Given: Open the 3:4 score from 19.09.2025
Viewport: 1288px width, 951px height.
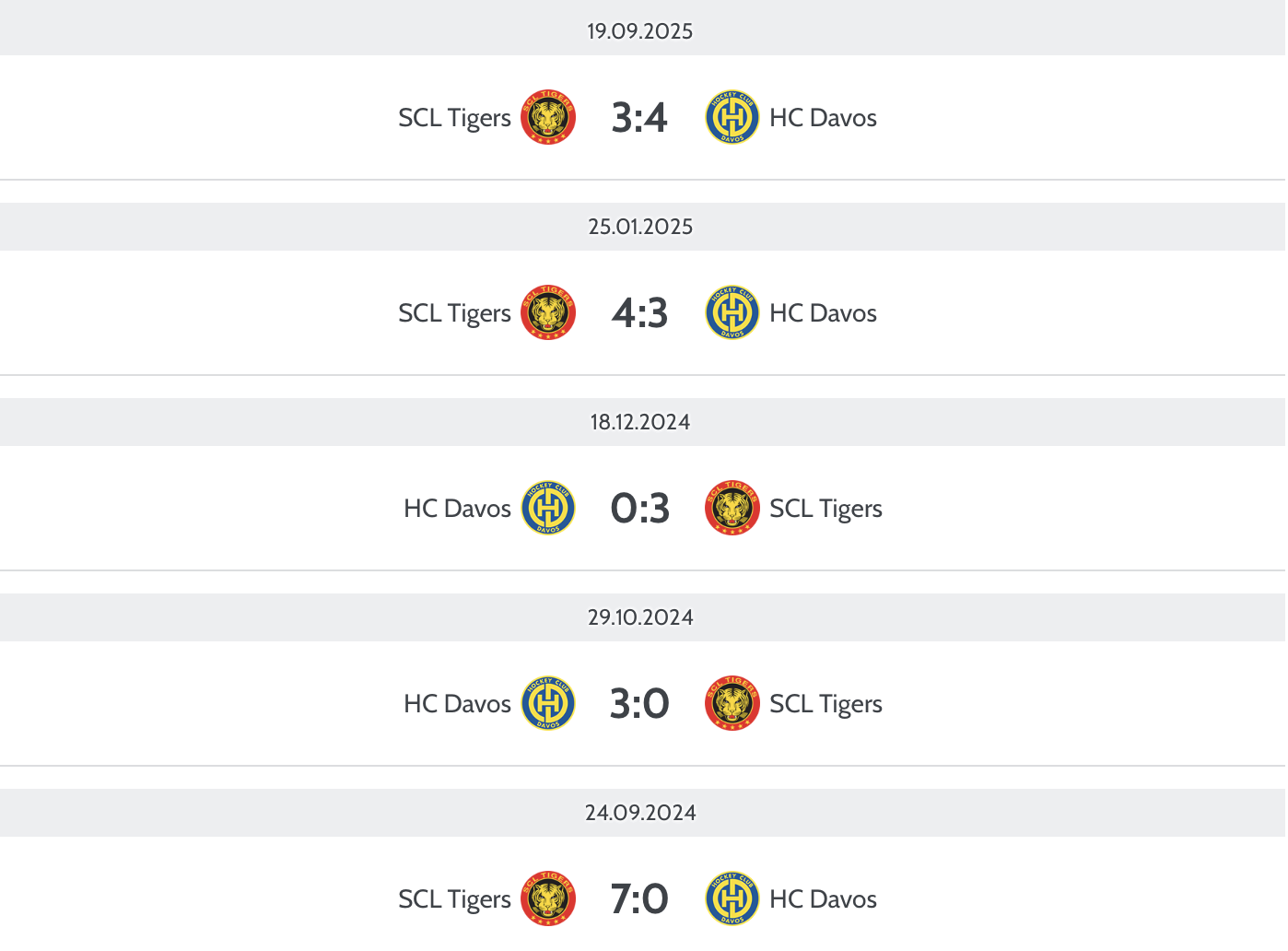Looking at the screenshot, I should point(639,118).
